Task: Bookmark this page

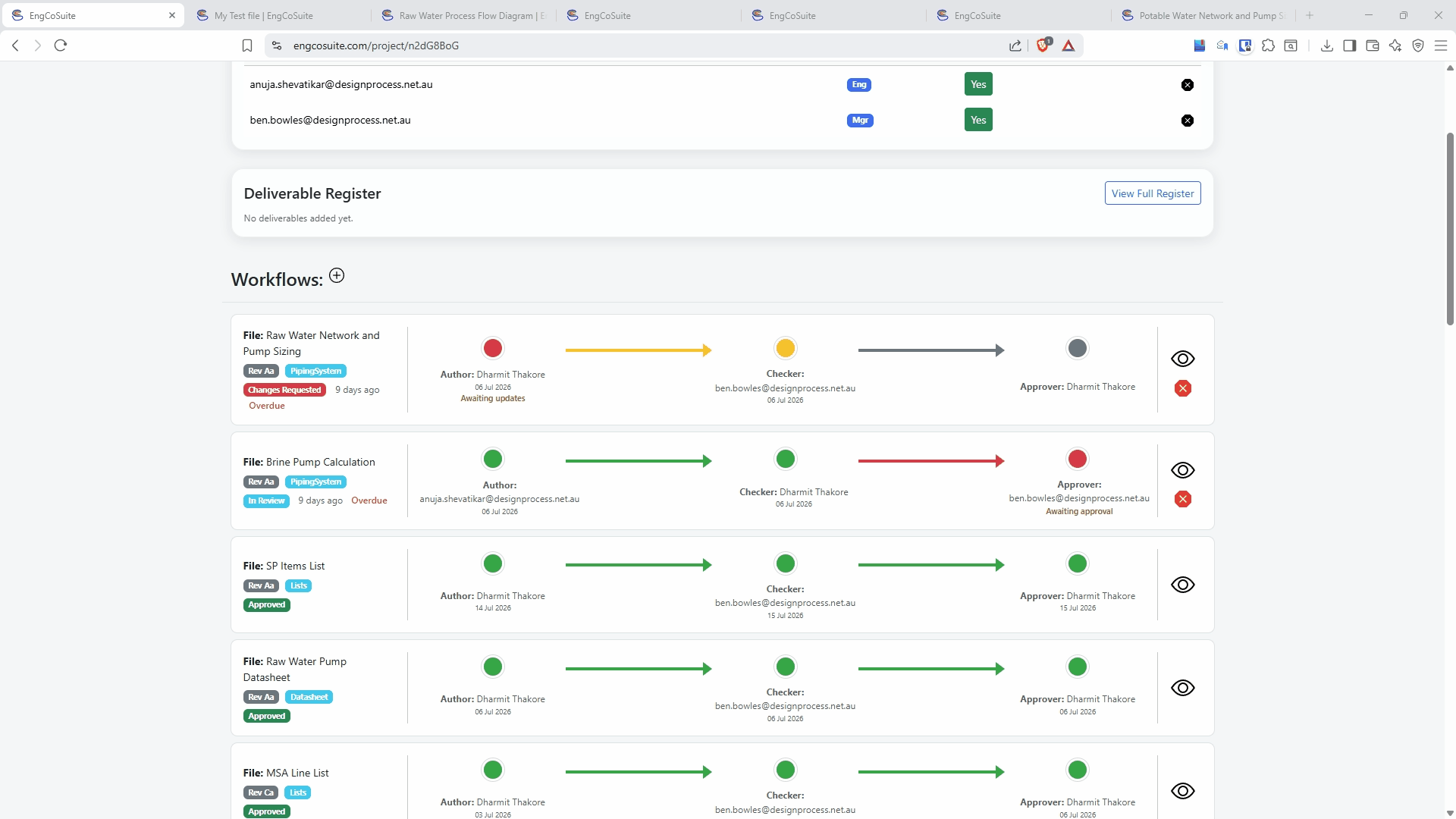Action: click(246, 45)
